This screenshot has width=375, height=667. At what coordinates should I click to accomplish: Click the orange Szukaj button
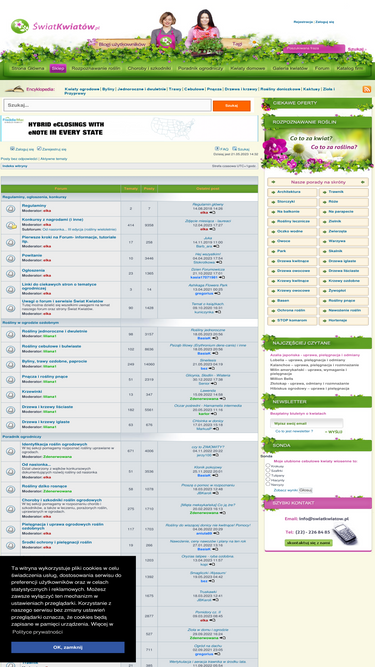(231, 105)
